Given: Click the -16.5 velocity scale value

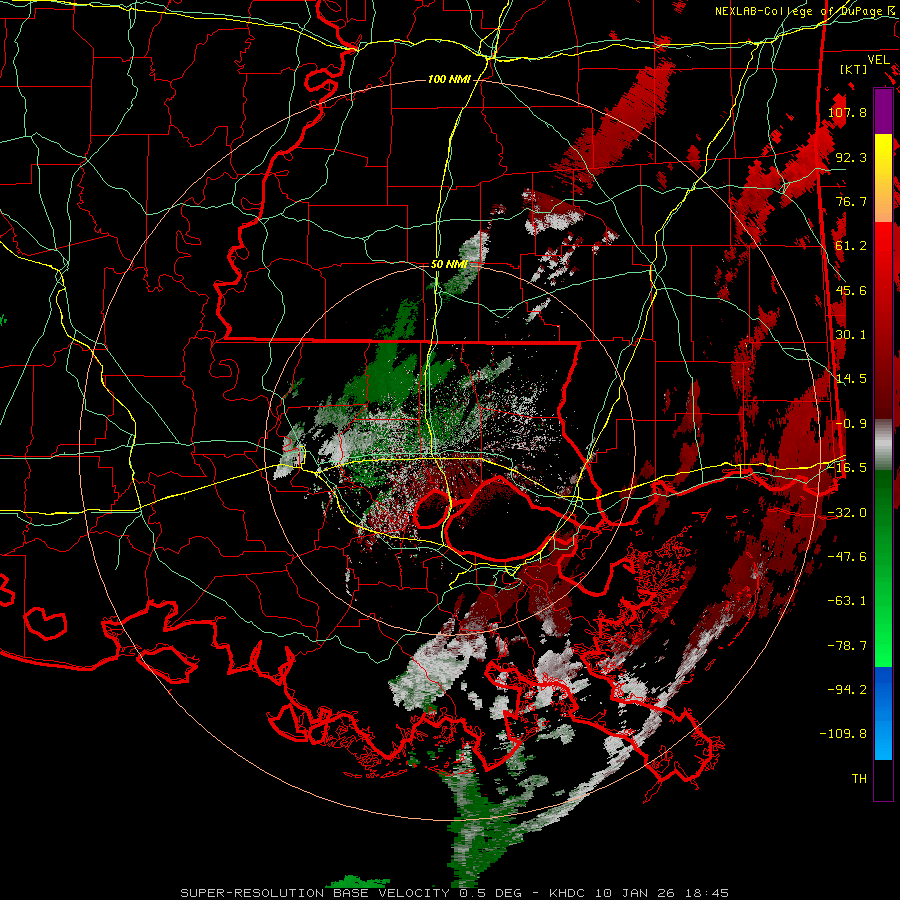Looking at the screenshot, I should point(847,468).
